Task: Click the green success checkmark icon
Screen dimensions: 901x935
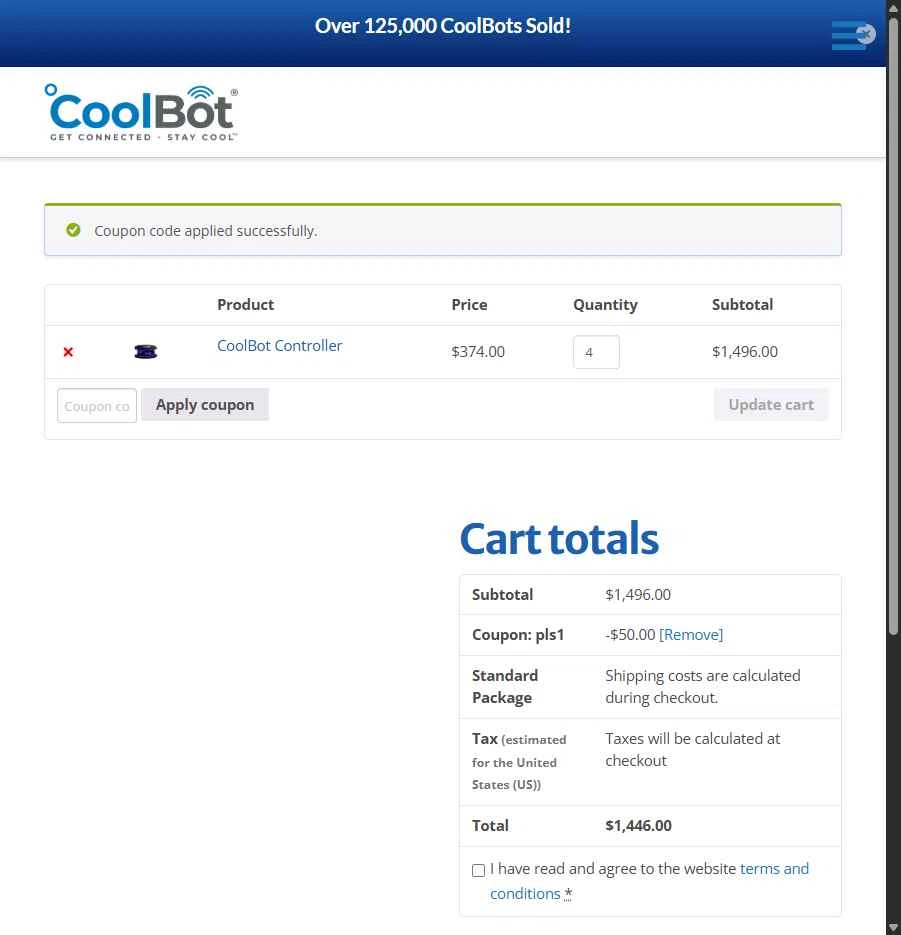Action: pos(73,230)
